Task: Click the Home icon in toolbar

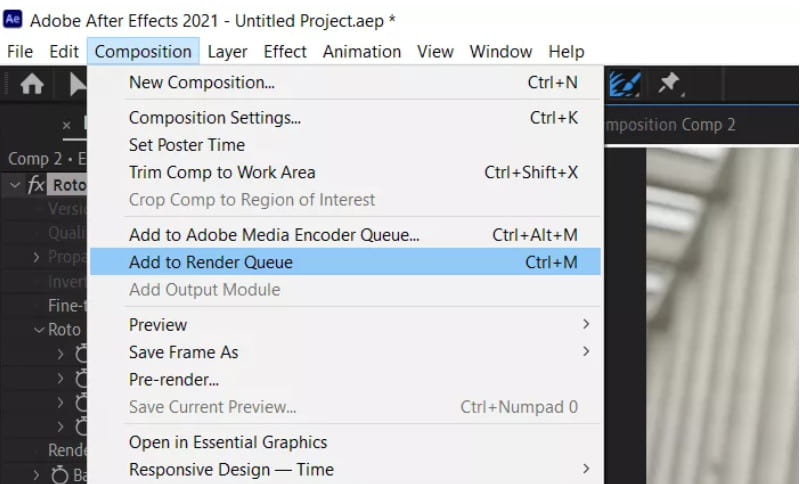Action: 32,84
